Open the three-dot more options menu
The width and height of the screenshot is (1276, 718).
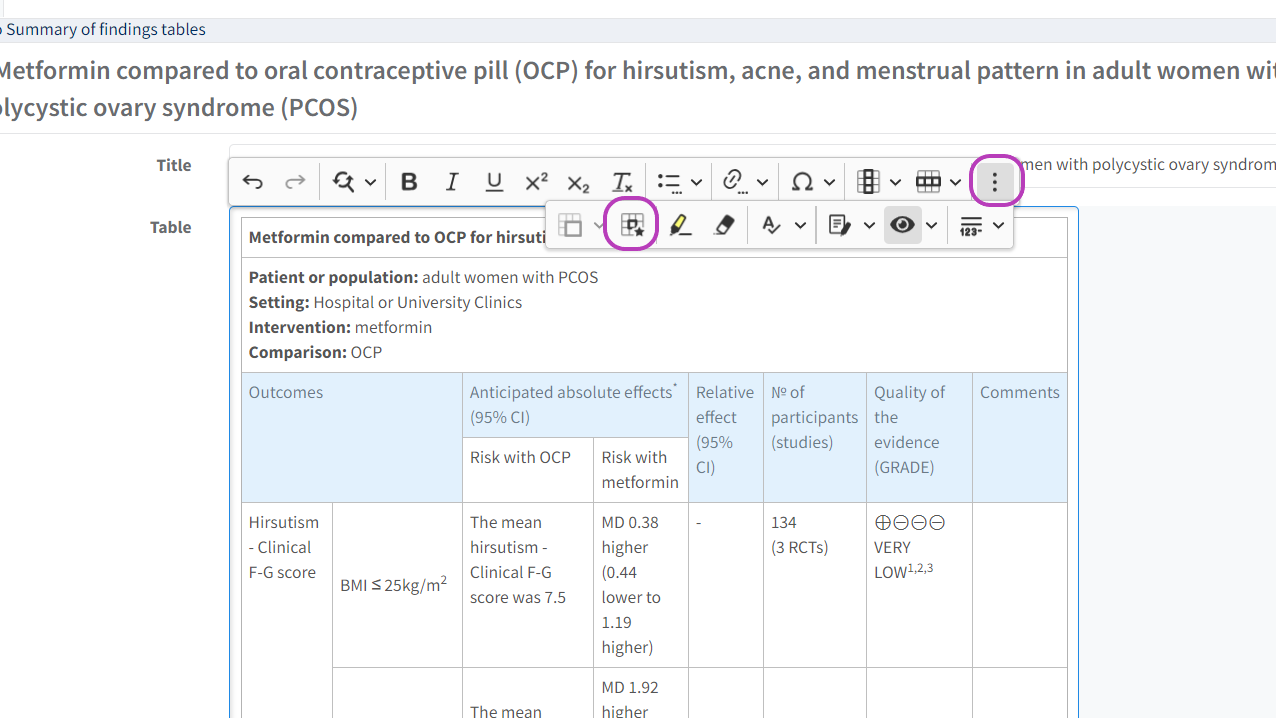tap(994, 182)
